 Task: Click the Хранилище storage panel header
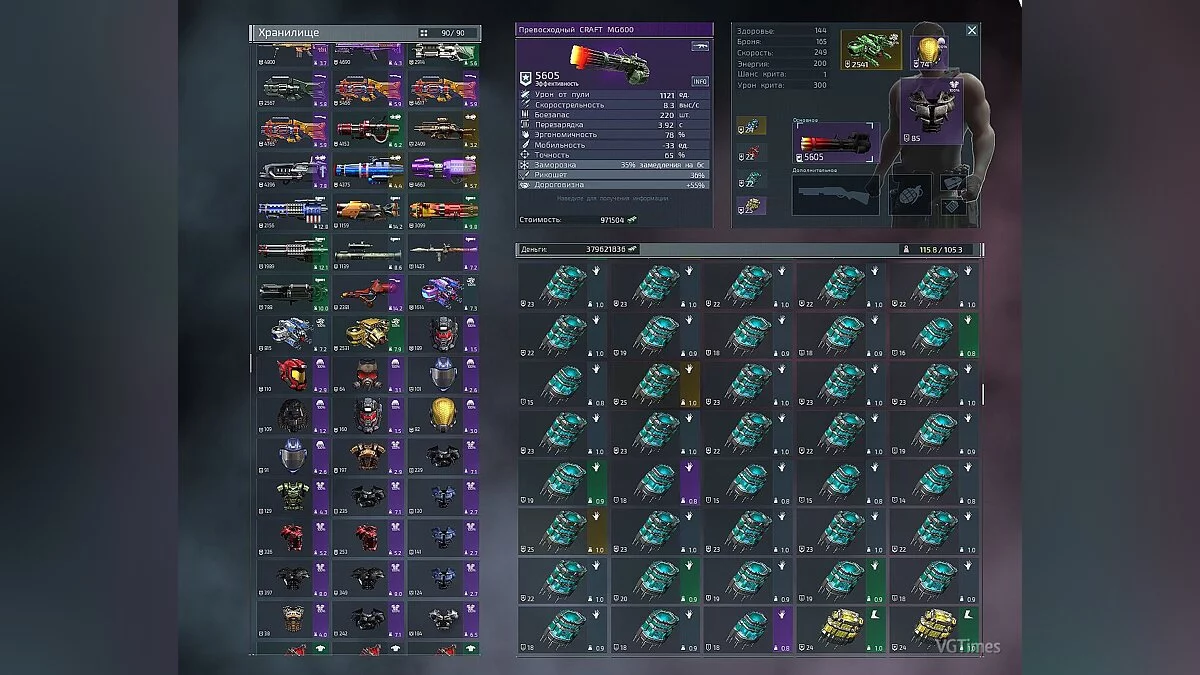pyautogui.click(x=330, y=33)
